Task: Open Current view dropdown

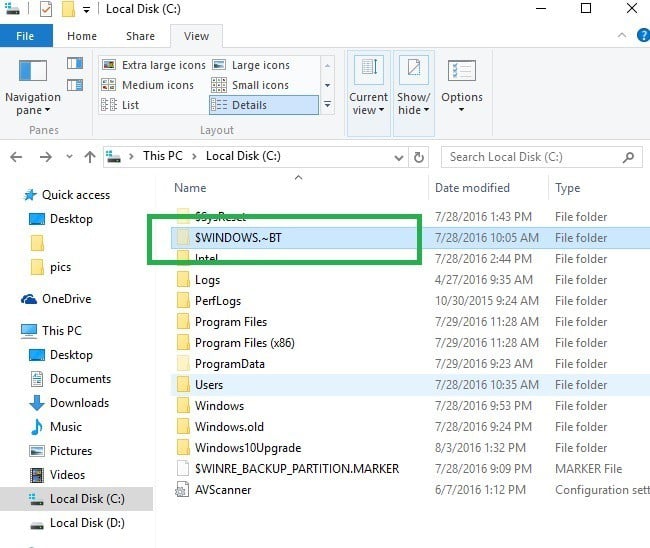Action: pos(369,93)
